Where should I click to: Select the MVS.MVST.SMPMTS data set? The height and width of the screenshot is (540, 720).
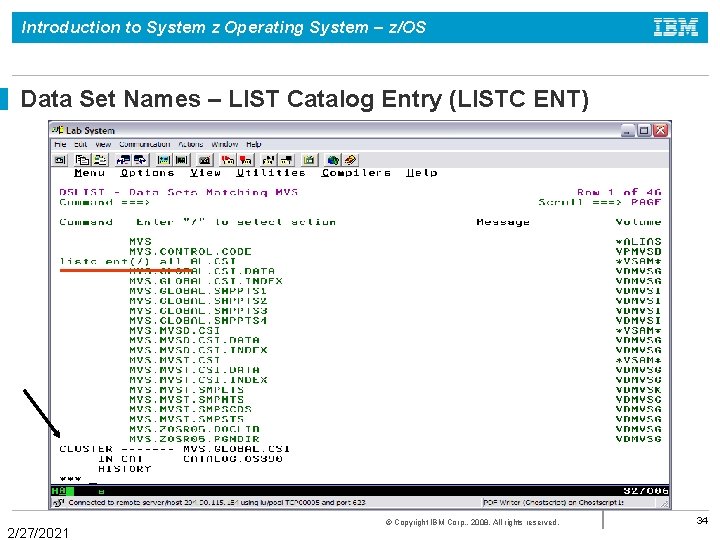[186, 399]
